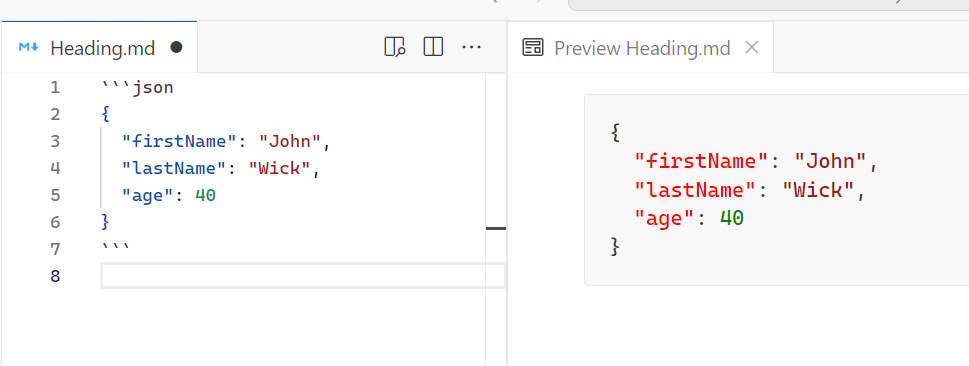Click line number 8 in the gutter
The image size is (969, 366).
[56, 276]
